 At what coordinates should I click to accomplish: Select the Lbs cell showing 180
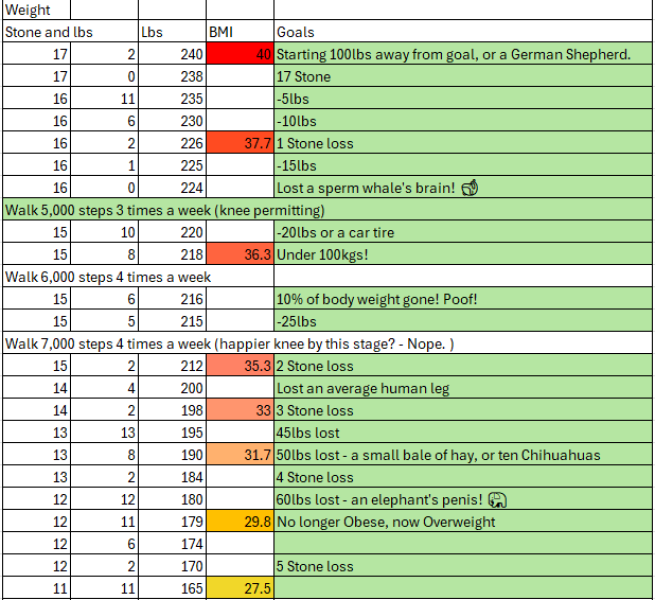[172, 499]
